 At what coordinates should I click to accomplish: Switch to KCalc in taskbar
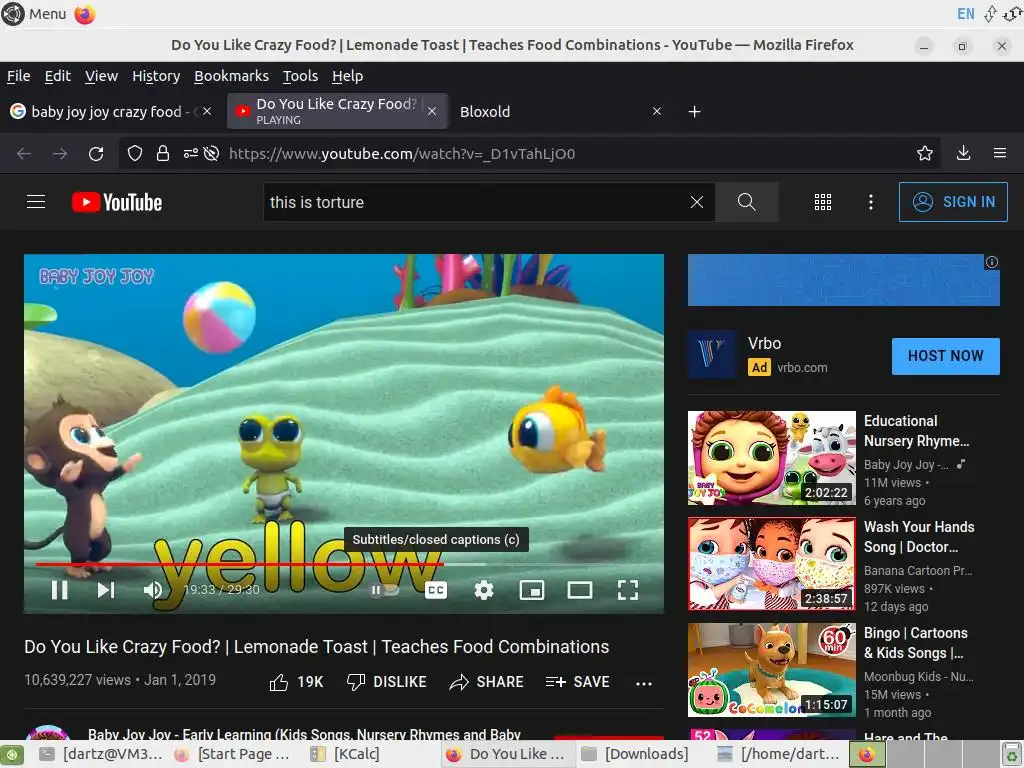point(344,754)
